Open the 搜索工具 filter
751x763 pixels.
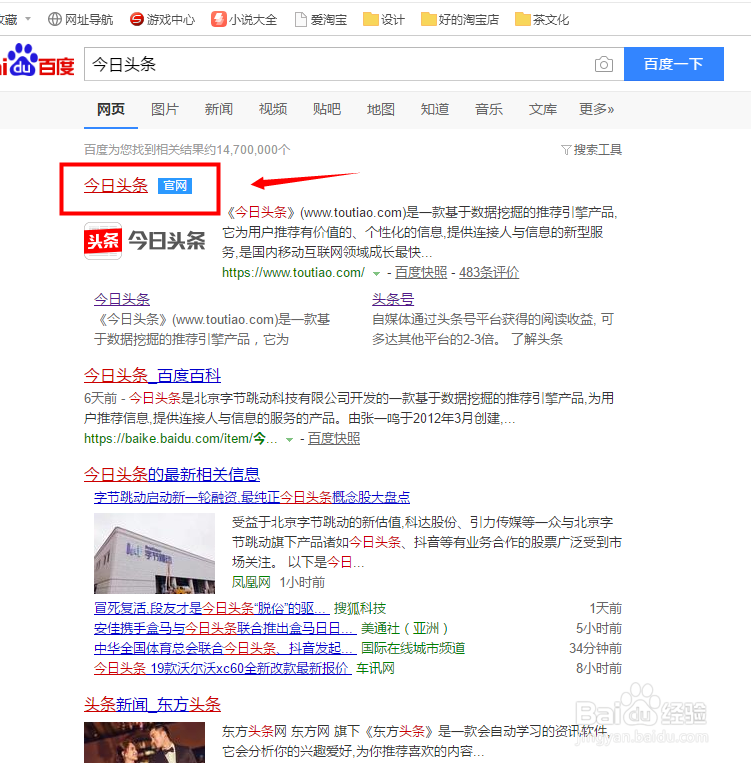pos(591,149)
